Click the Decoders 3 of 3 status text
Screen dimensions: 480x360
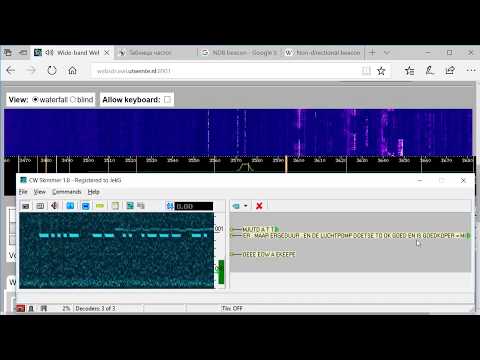[x=95, y=308]
